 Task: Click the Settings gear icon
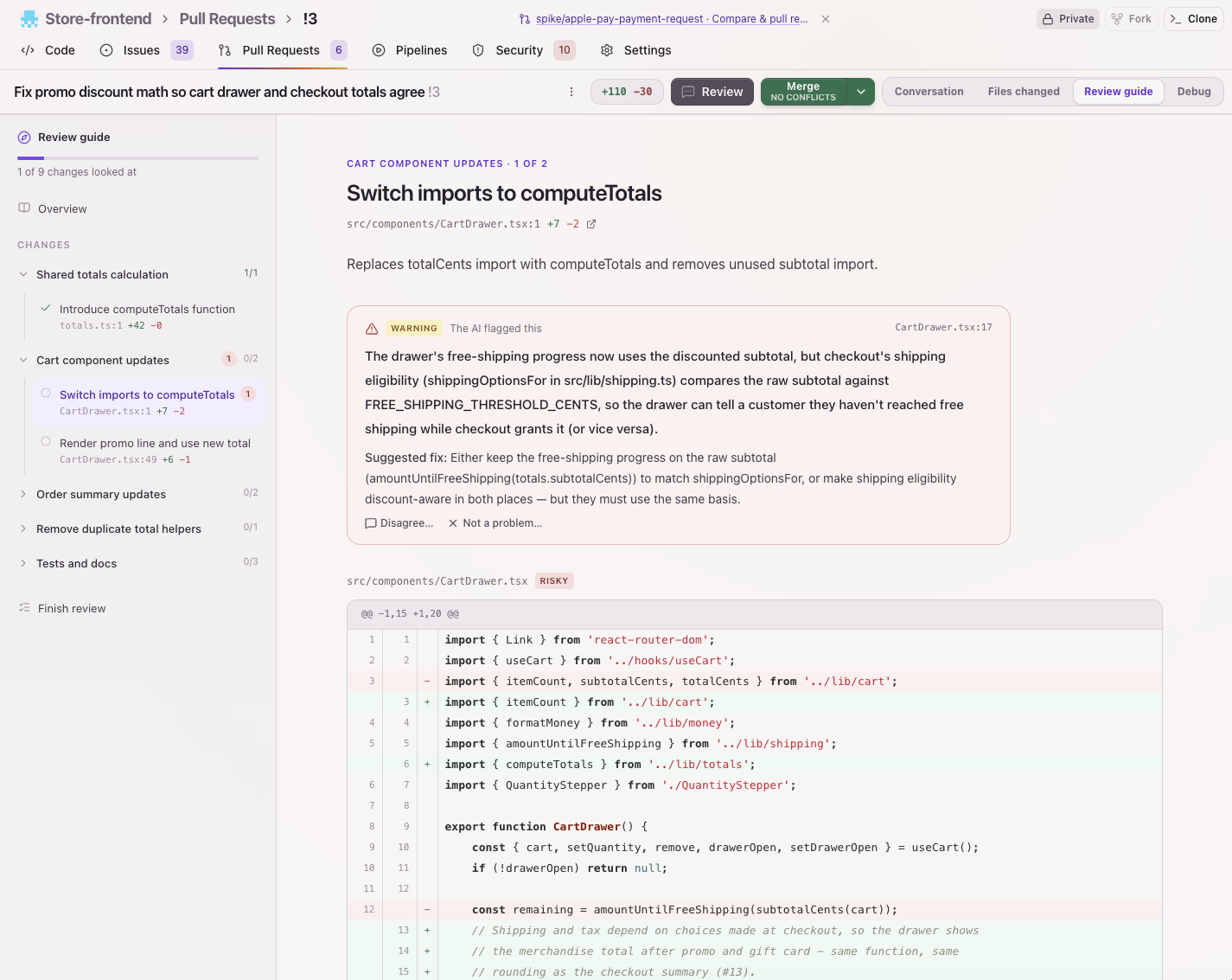[x=607, y=50]
